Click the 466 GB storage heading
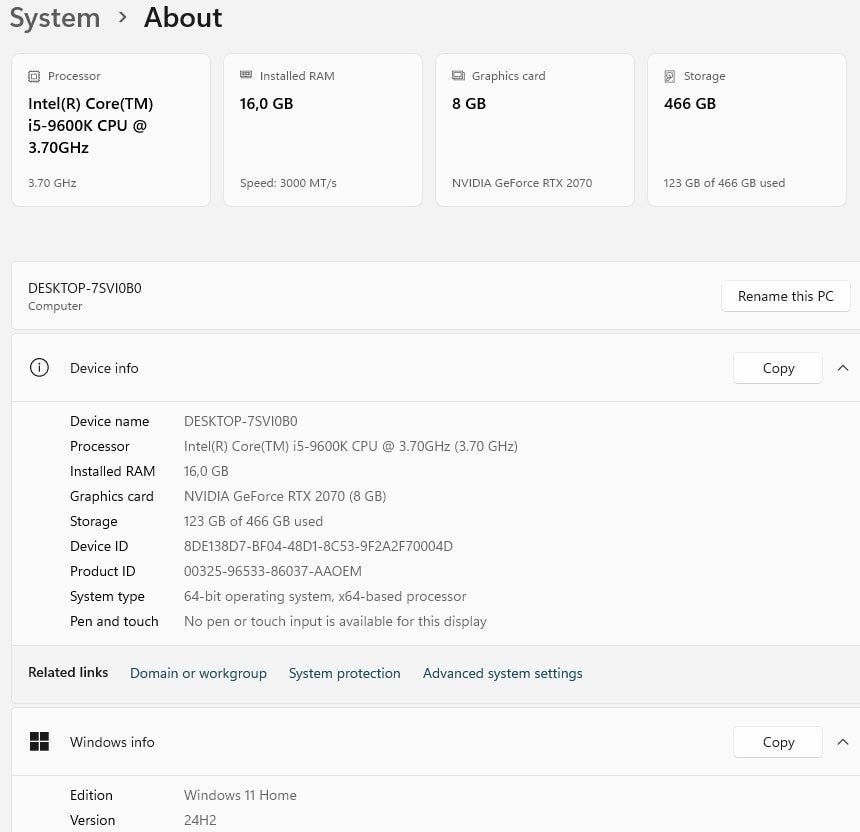Screen dimensions: 860x832 690,104
